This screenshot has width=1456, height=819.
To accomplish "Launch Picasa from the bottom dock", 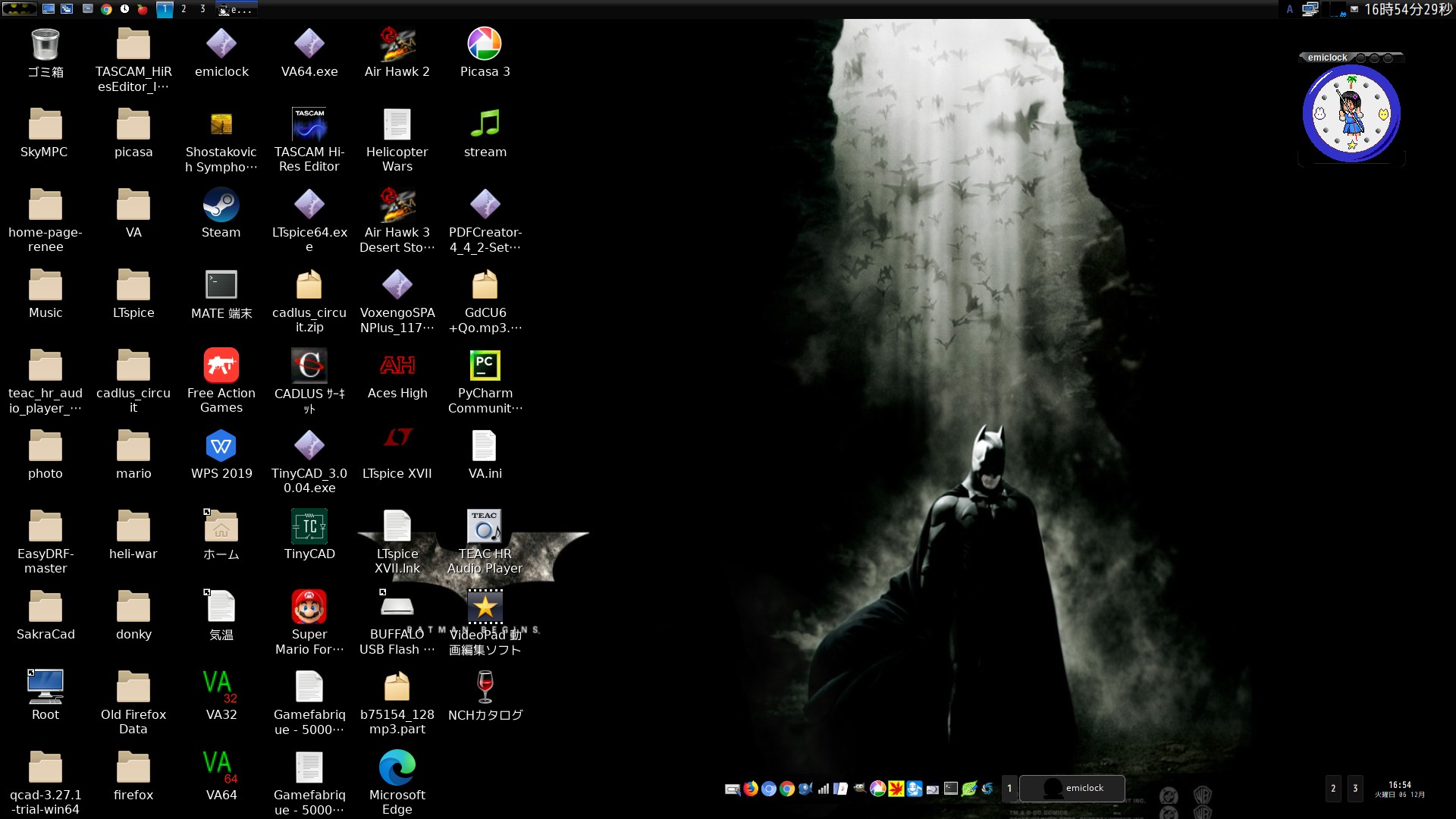I will (877, 789).
